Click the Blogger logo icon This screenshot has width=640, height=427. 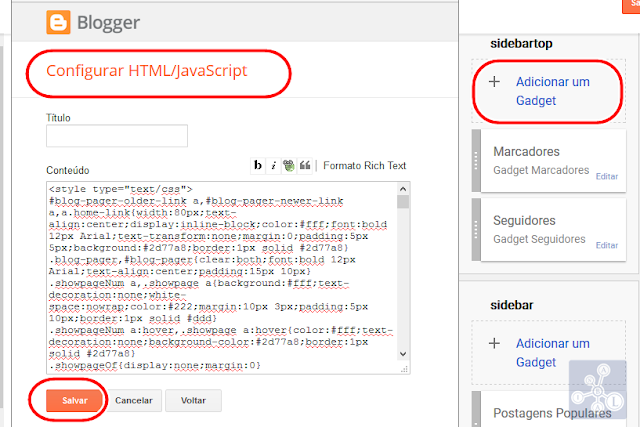(x=58, y=22)
